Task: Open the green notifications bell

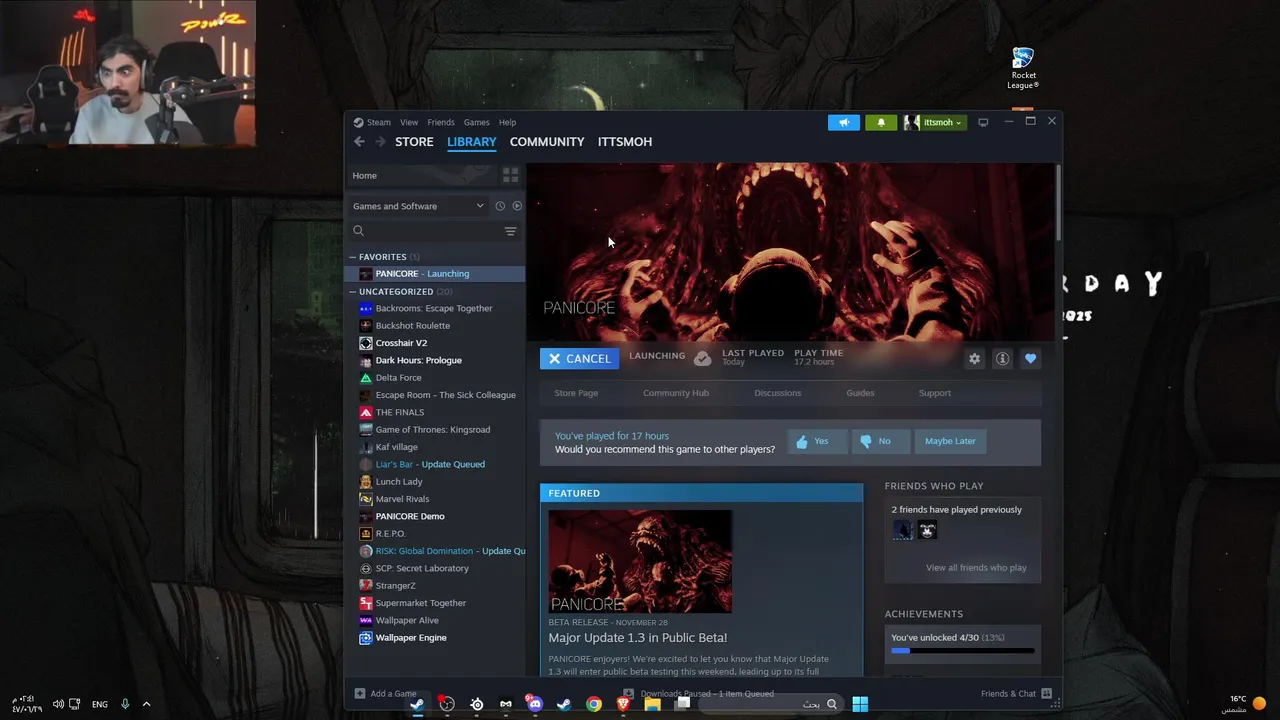Action: (881, 122)
